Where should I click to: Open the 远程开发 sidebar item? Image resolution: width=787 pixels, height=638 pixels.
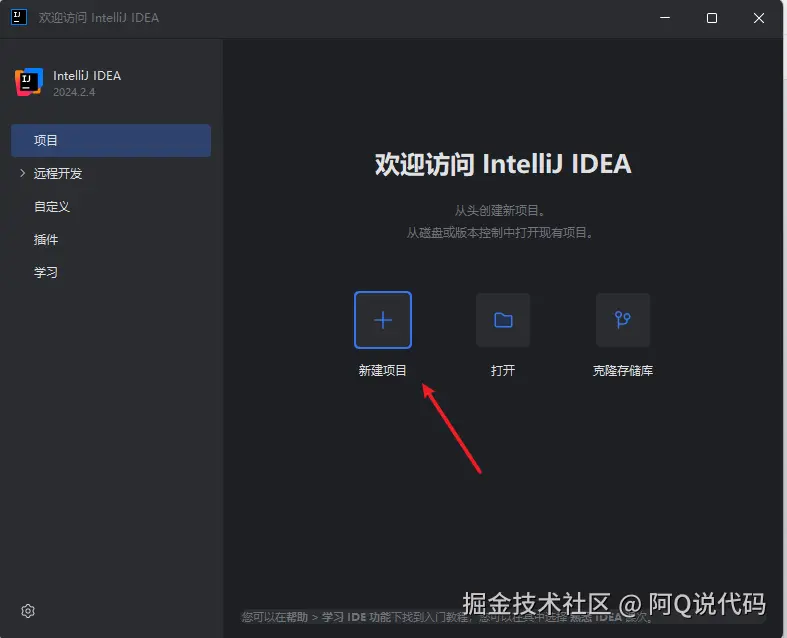[58, 174]
